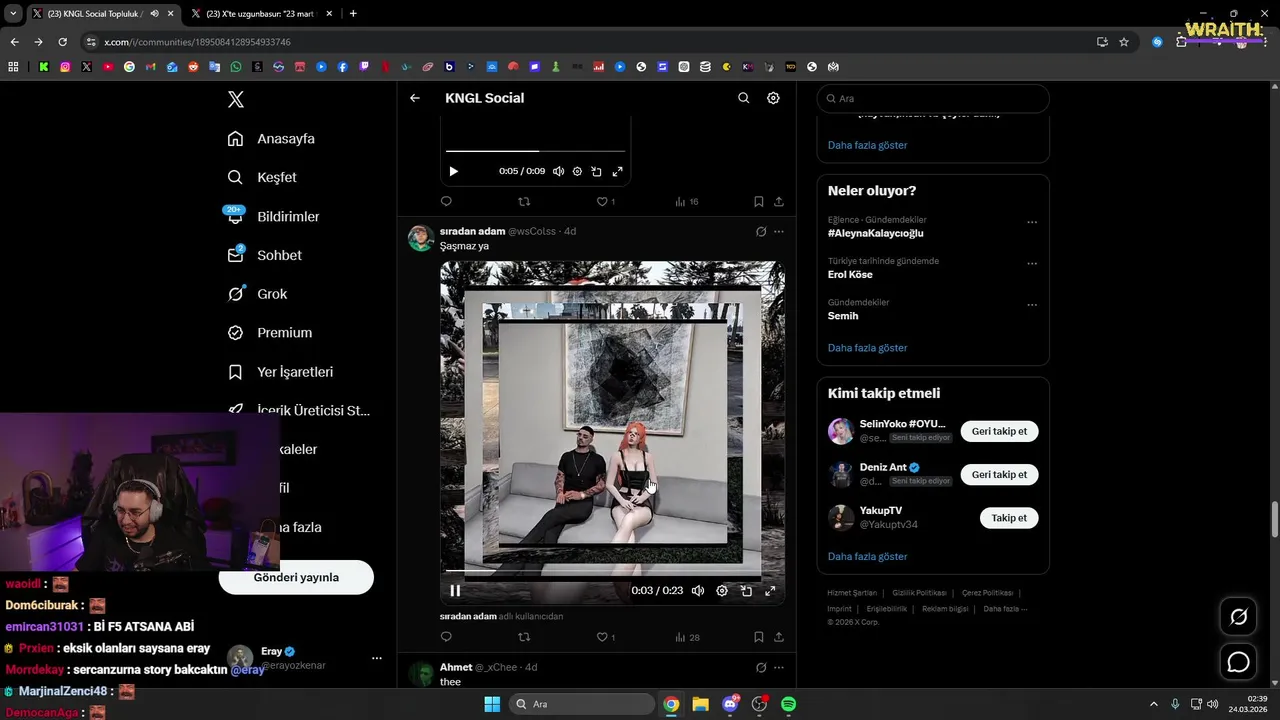Viewport: 1280px width, 720px height.
Task: Open Grok from the sidebar
Action: pyautogui.click(x=257, y=294)
